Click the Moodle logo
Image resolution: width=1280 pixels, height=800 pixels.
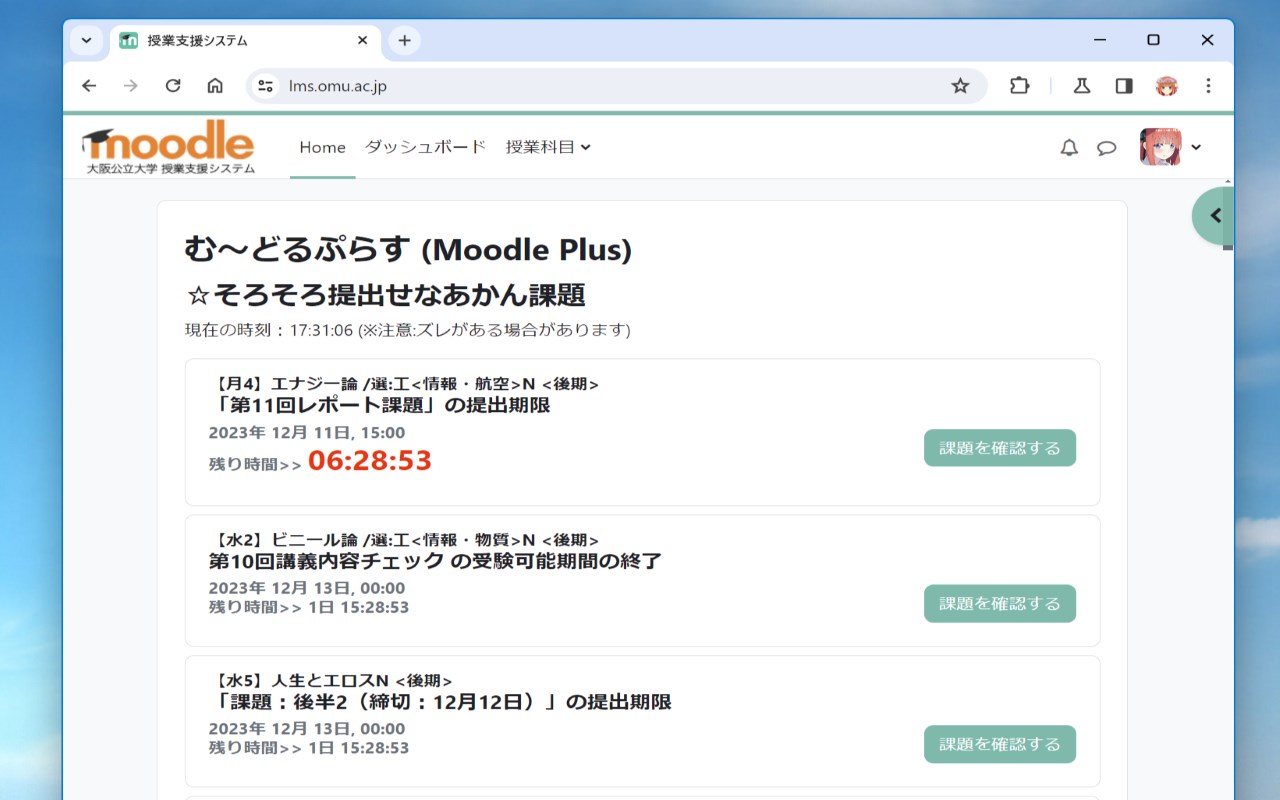pos(169,147)
